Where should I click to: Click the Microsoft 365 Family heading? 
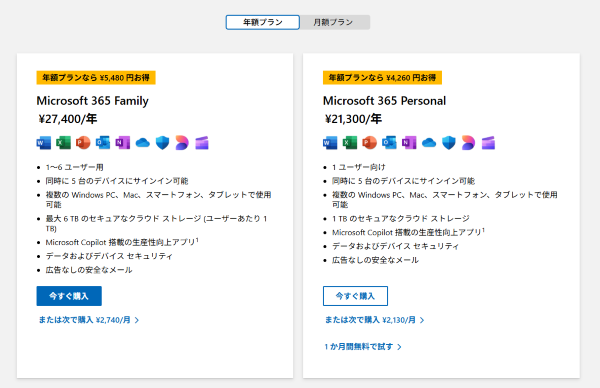pos(93,101)
